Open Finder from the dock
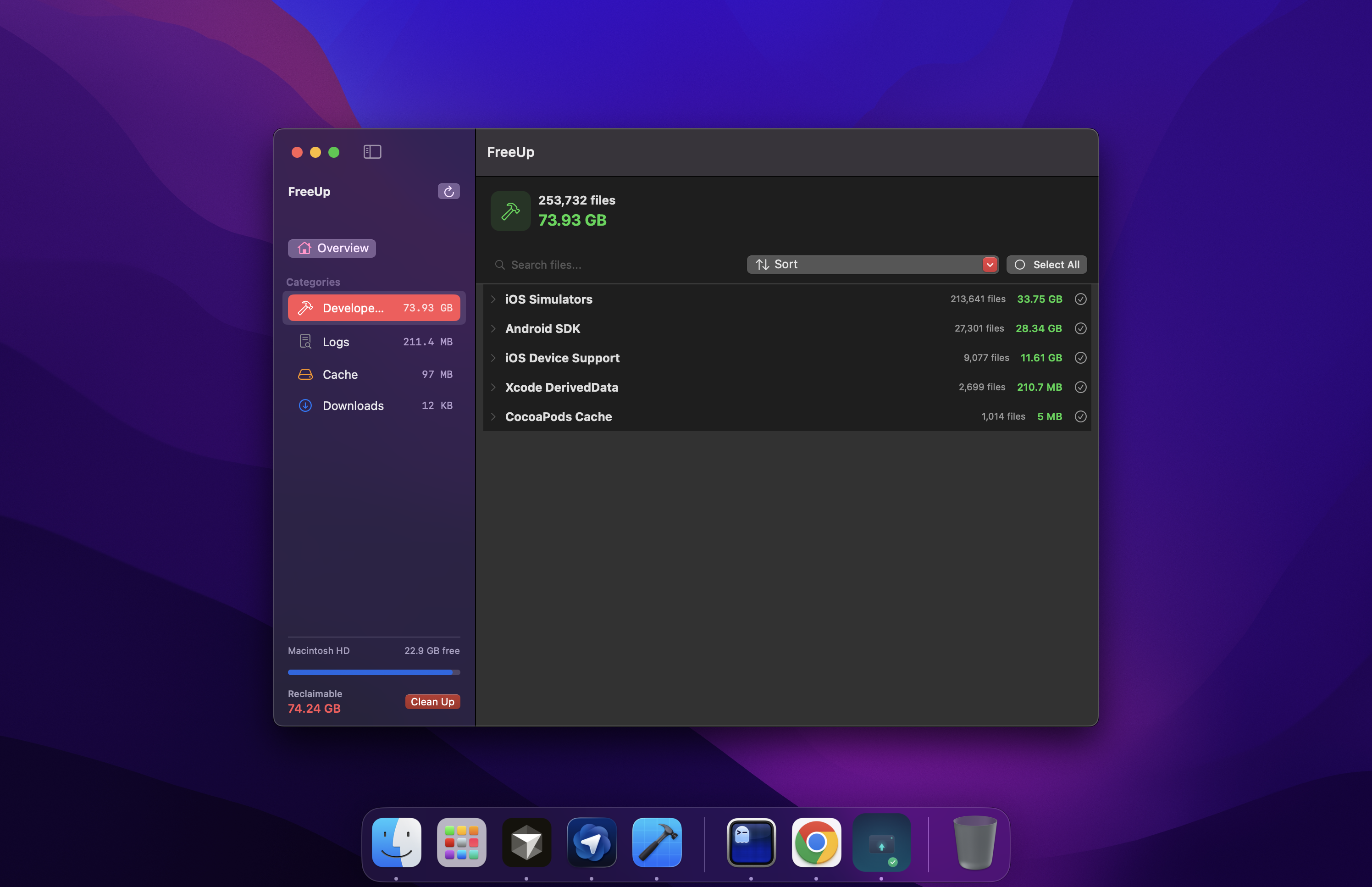1372x887 pixels. tap(396, 842)
